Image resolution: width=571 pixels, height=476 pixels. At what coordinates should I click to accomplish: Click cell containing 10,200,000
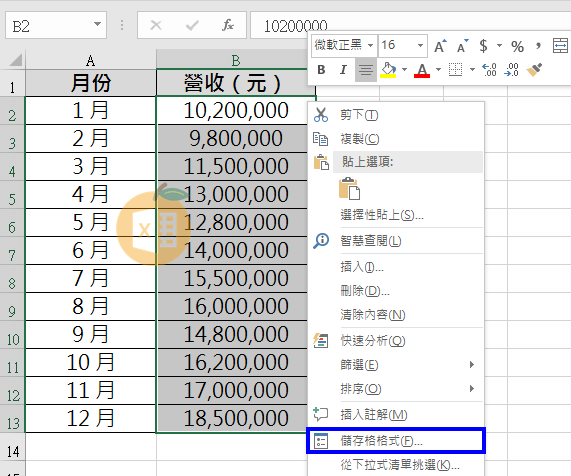(236, 110)
